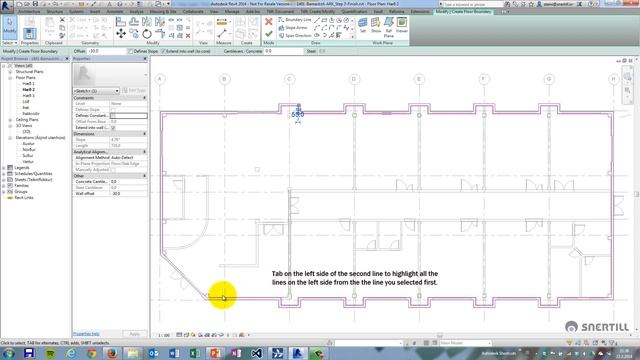Viewport: 640px width, 360px height.
Task: Click the Rotate tool icon
Action: (147, 34)
